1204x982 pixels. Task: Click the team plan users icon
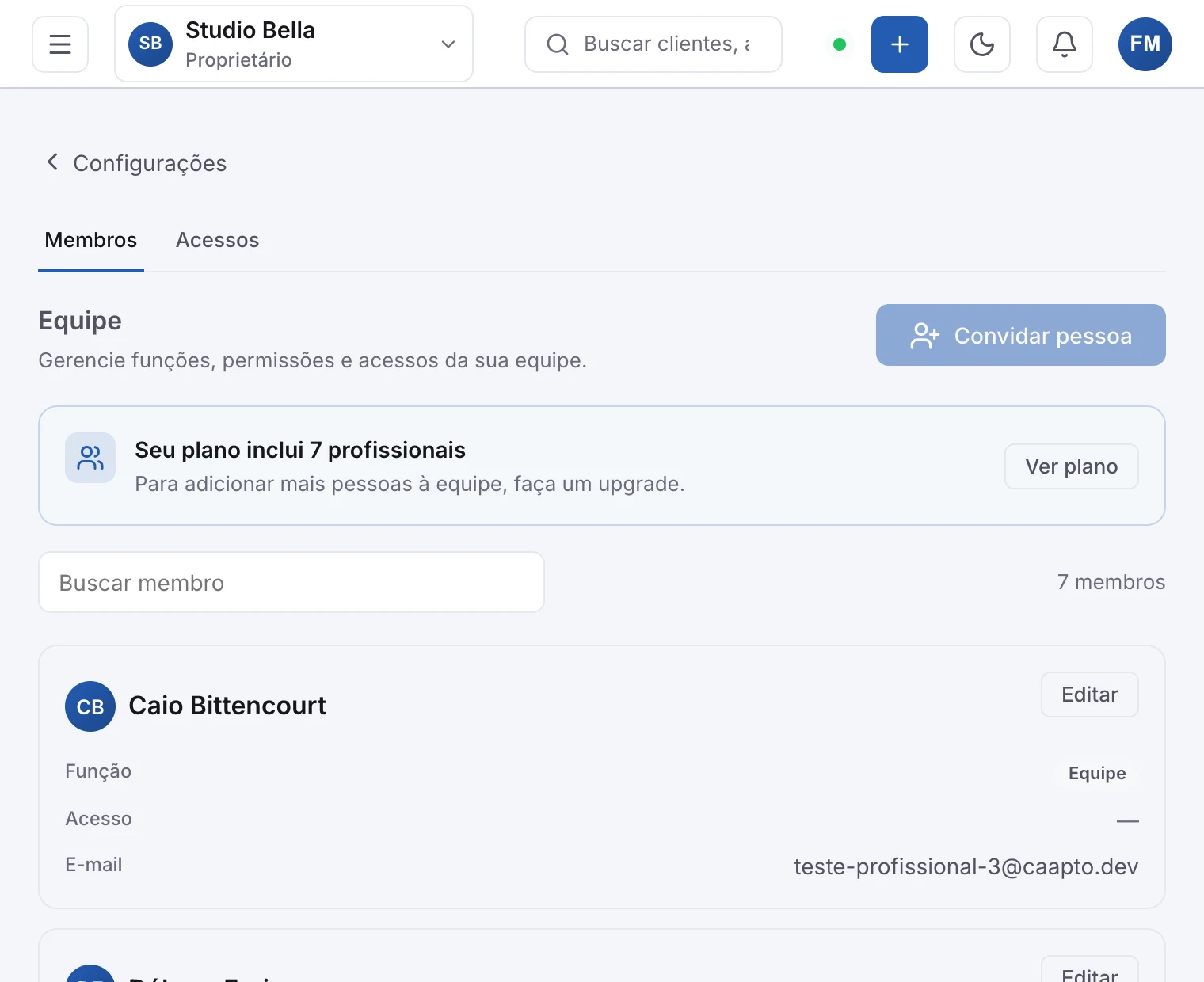90,458
